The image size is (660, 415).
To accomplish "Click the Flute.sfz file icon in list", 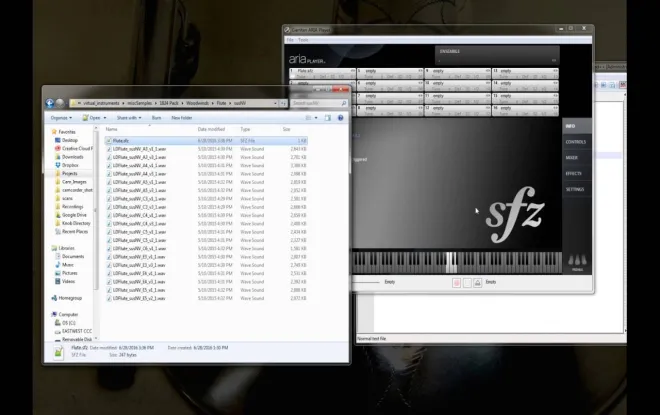I will [109, 141].
